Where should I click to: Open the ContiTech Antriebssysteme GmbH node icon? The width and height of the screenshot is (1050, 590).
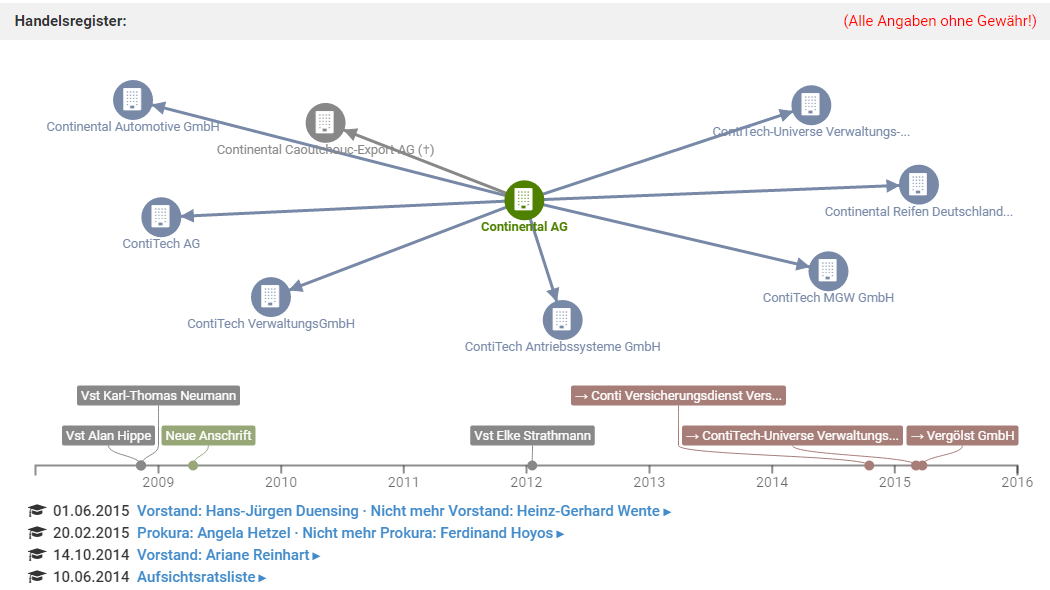coord(562,320)
